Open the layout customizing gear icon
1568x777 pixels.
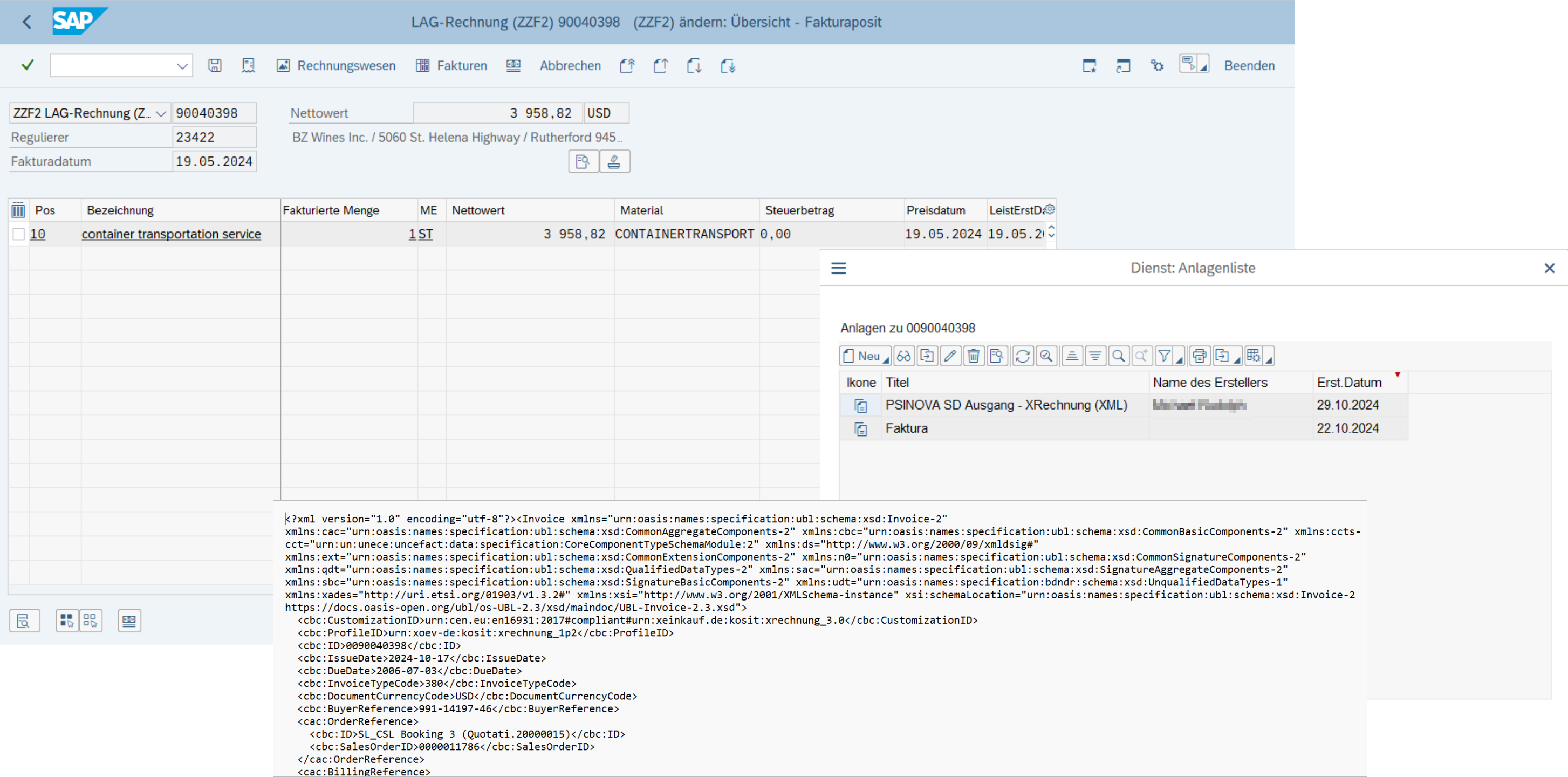[1156, 65]
